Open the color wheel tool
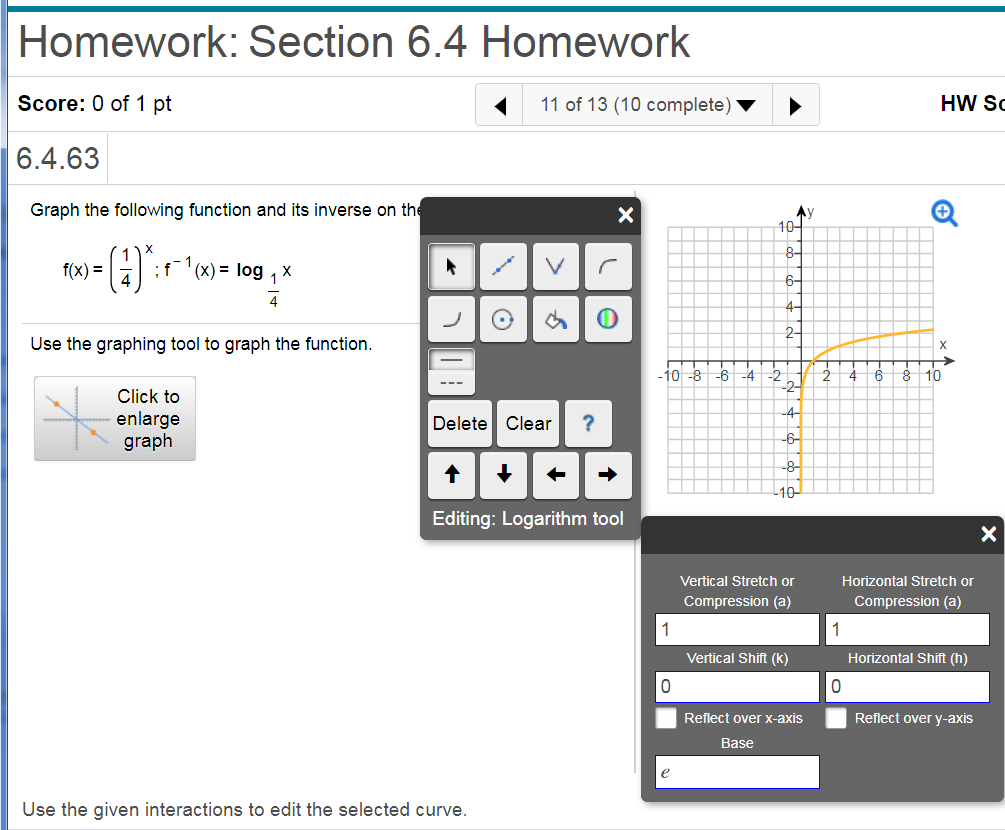This screenshot has height=830, width=1005. click(x=608, y=318)
